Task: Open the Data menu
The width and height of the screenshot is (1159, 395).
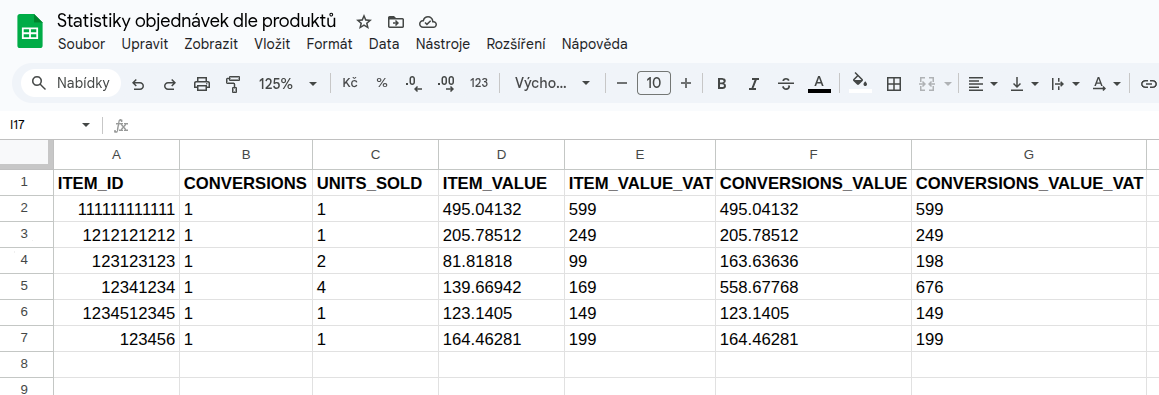Action: pyautogui.click(x=384, y=44)
